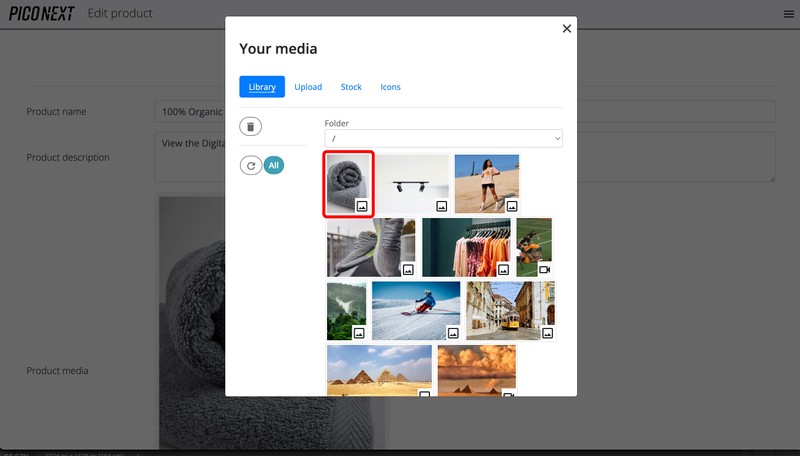This screenshot has width=800, height=456.
Task: Click video icon on guitar player thumbnail
Action: (545, 269)
